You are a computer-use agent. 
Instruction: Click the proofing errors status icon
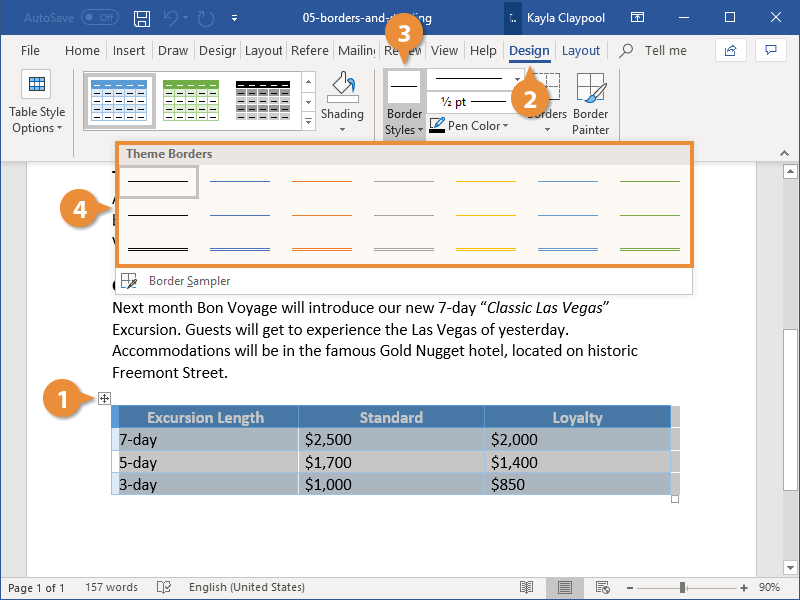[163, 587]
